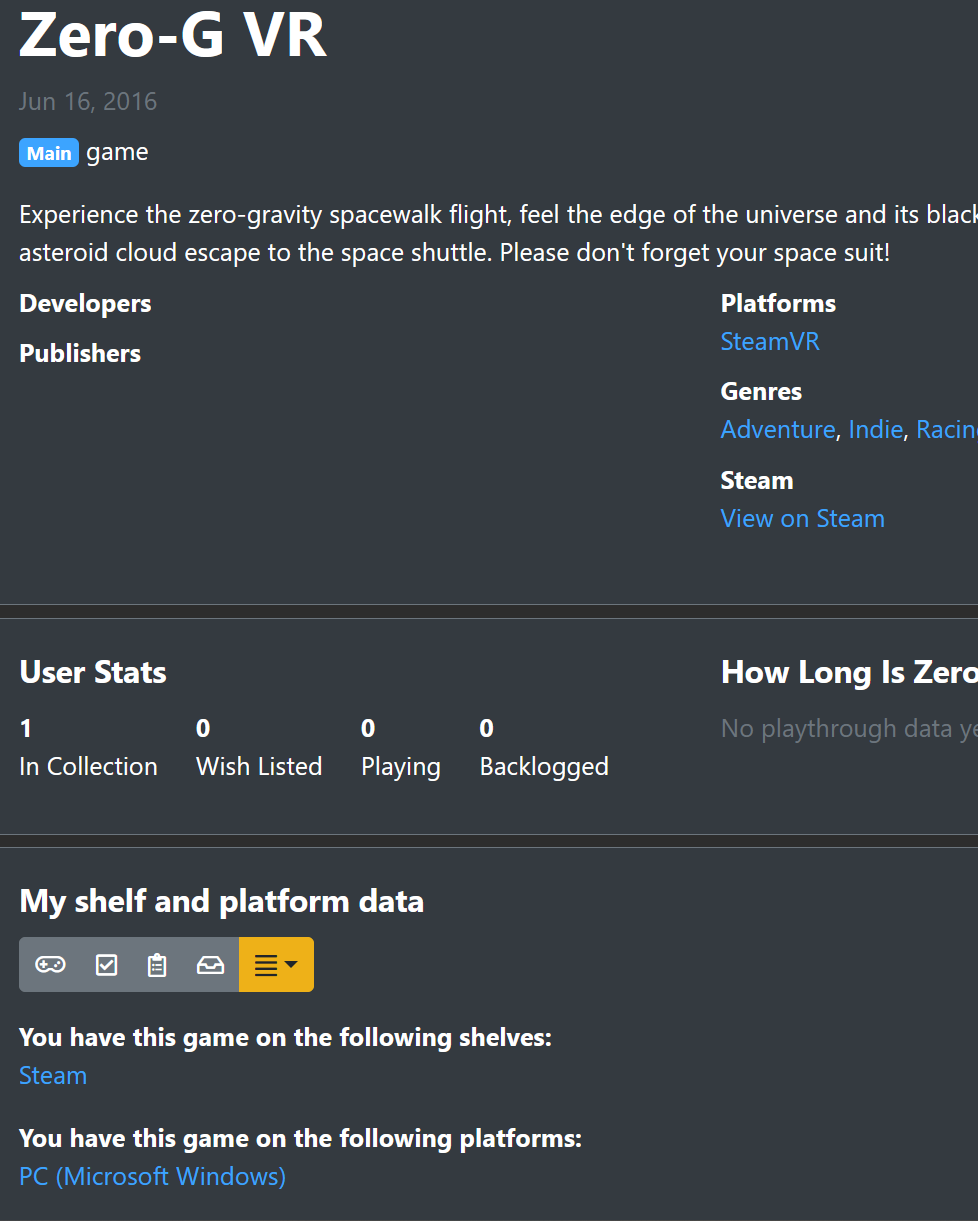Open the SteamVR platform link
Image resolution: width=978 pixels, height=1221 pixels.
tap(770, 341)
